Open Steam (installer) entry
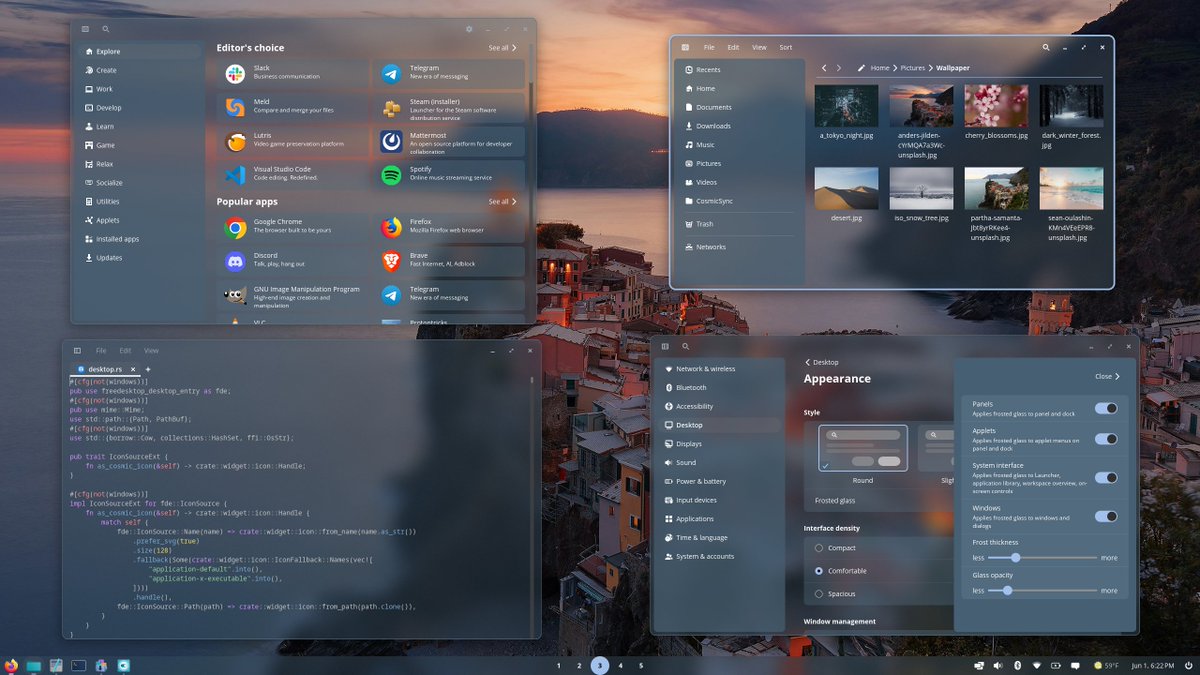This screenshot has height=675, width=1200. click(x=449, y=106)
